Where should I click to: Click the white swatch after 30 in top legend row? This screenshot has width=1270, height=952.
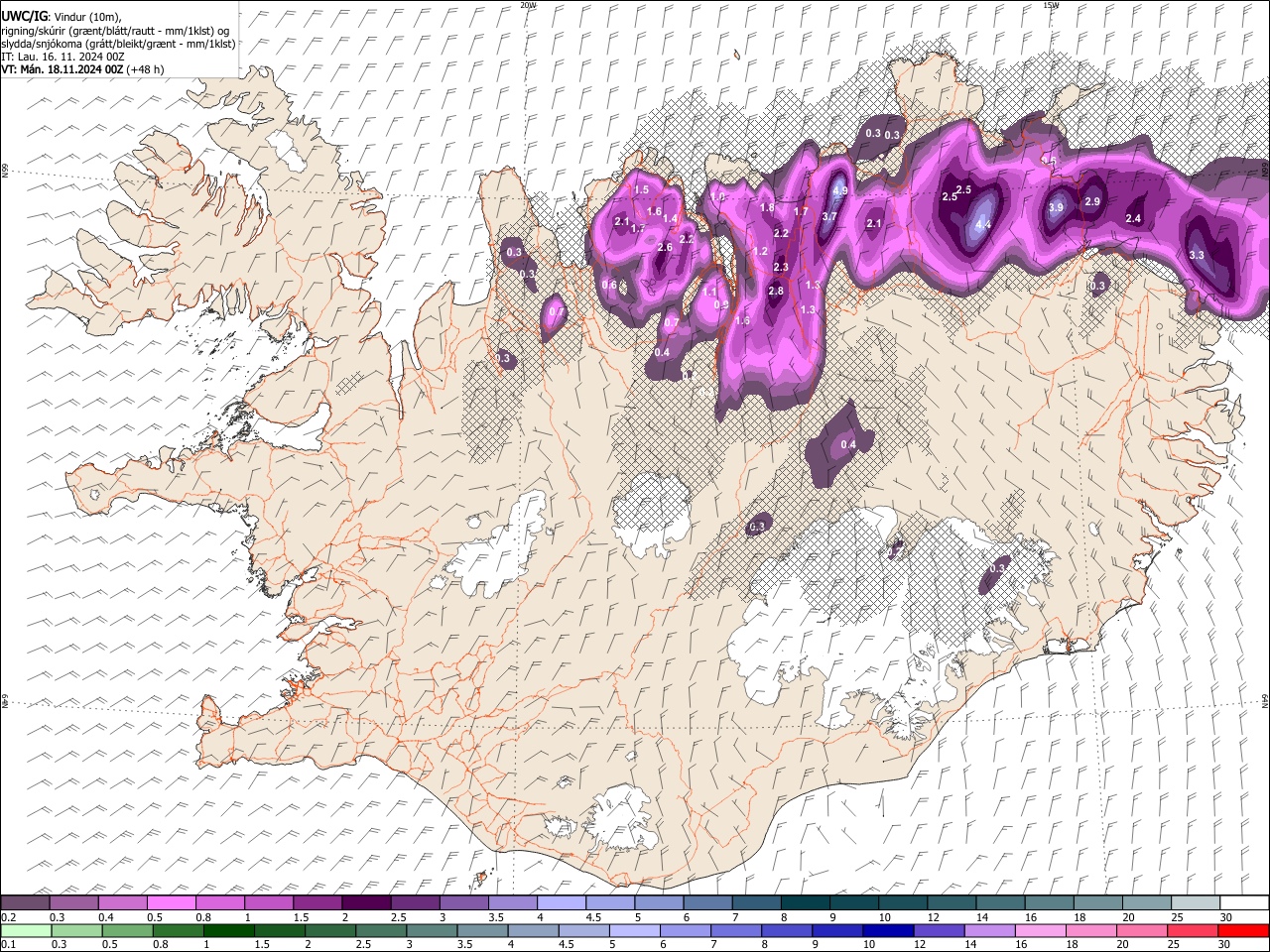click(x=1243, y=902)
